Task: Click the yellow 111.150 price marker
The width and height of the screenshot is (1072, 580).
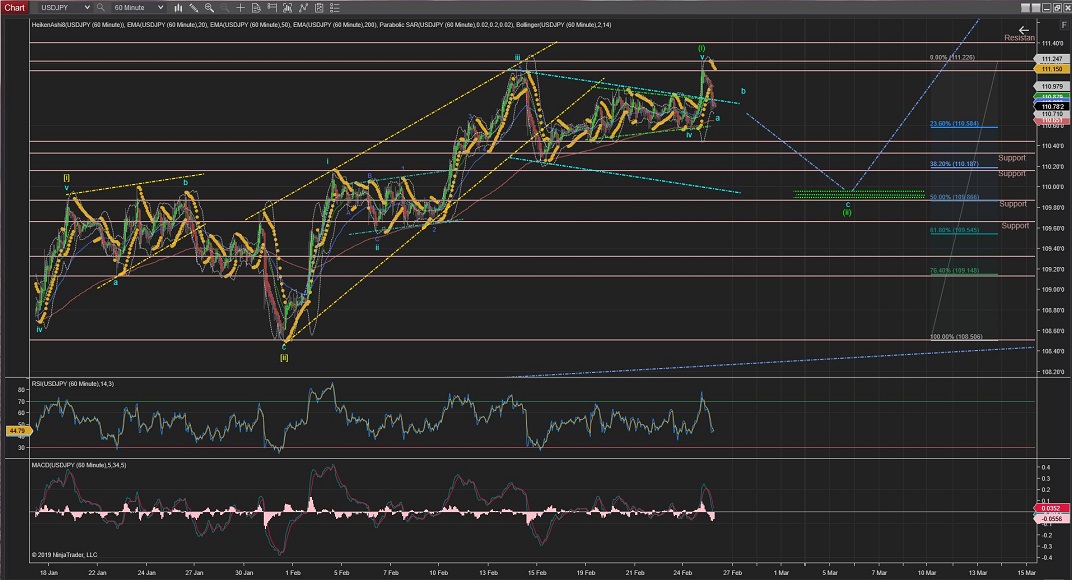Action: (1054, 69)
